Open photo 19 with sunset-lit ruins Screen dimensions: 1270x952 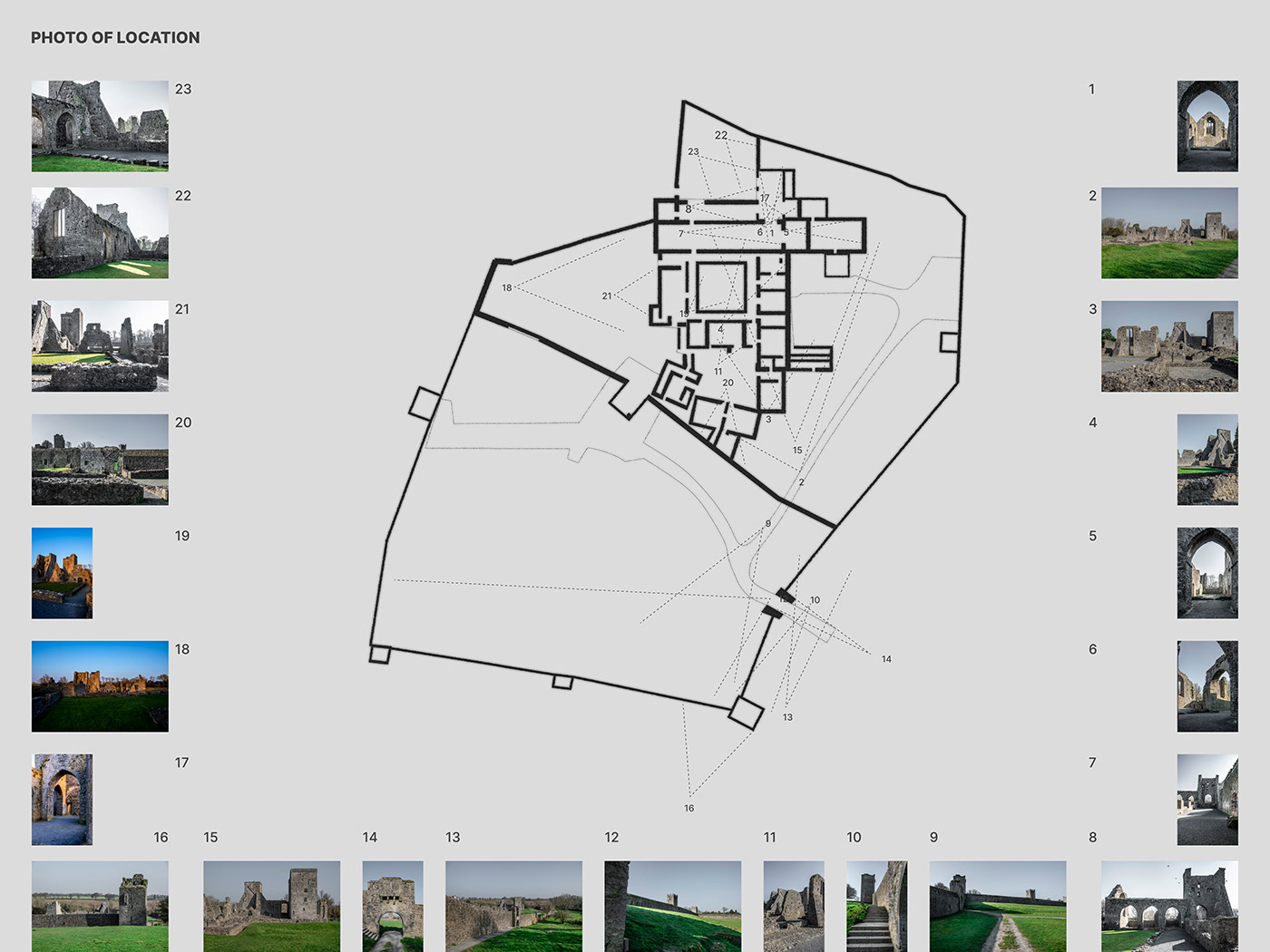coord(62,573)
